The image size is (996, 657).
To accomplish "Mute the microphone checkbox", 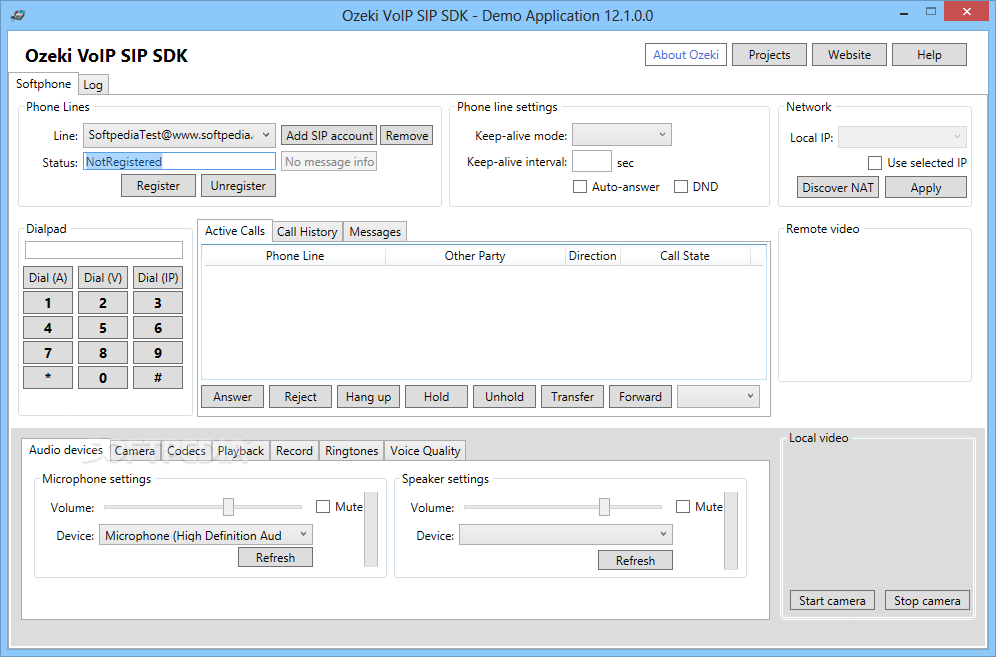I will 323,506.
